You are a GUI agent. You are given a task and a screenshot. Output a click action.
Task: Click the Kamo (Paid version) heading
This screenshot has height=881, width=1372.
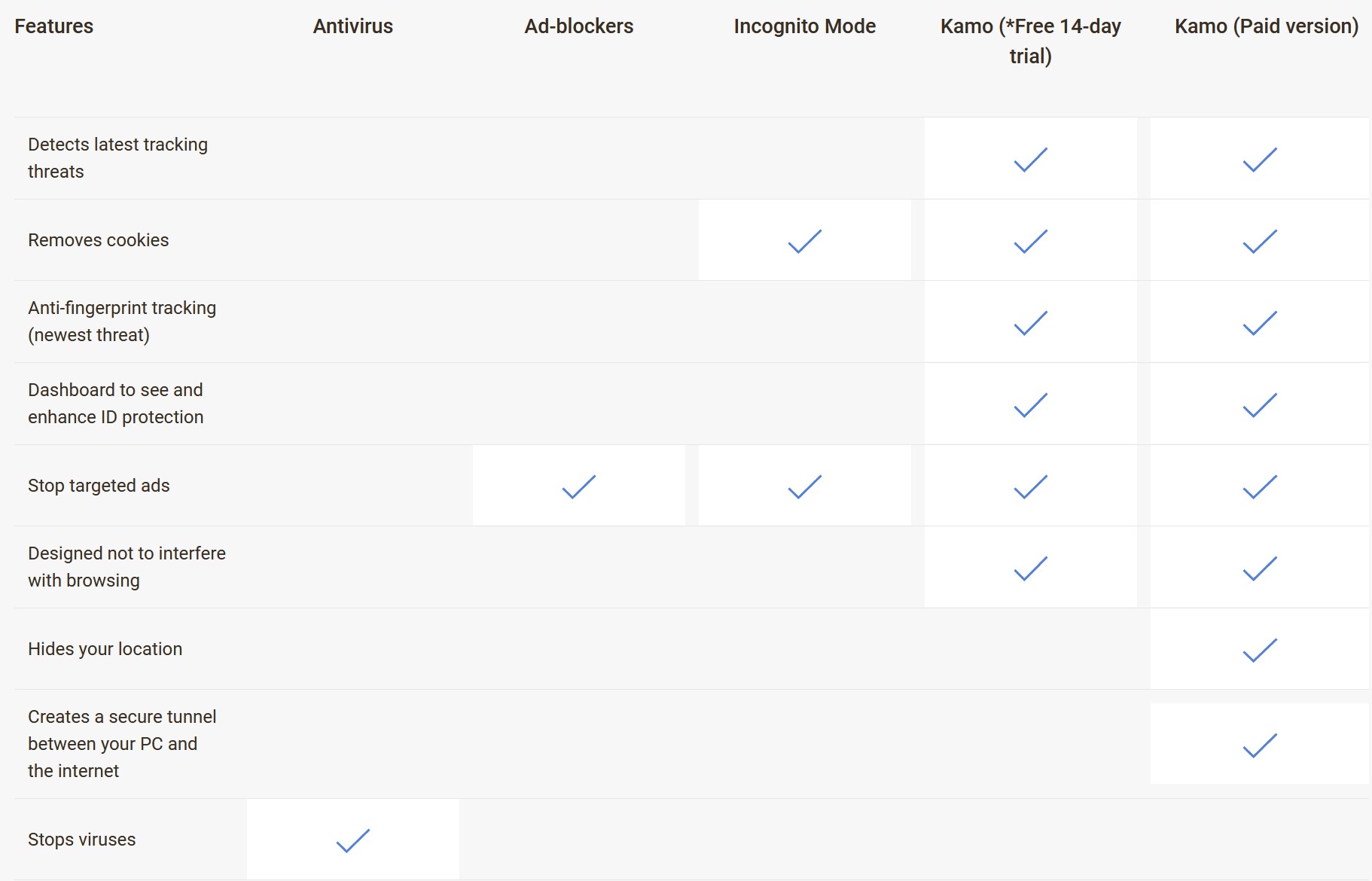click(x=1266, y=26)
